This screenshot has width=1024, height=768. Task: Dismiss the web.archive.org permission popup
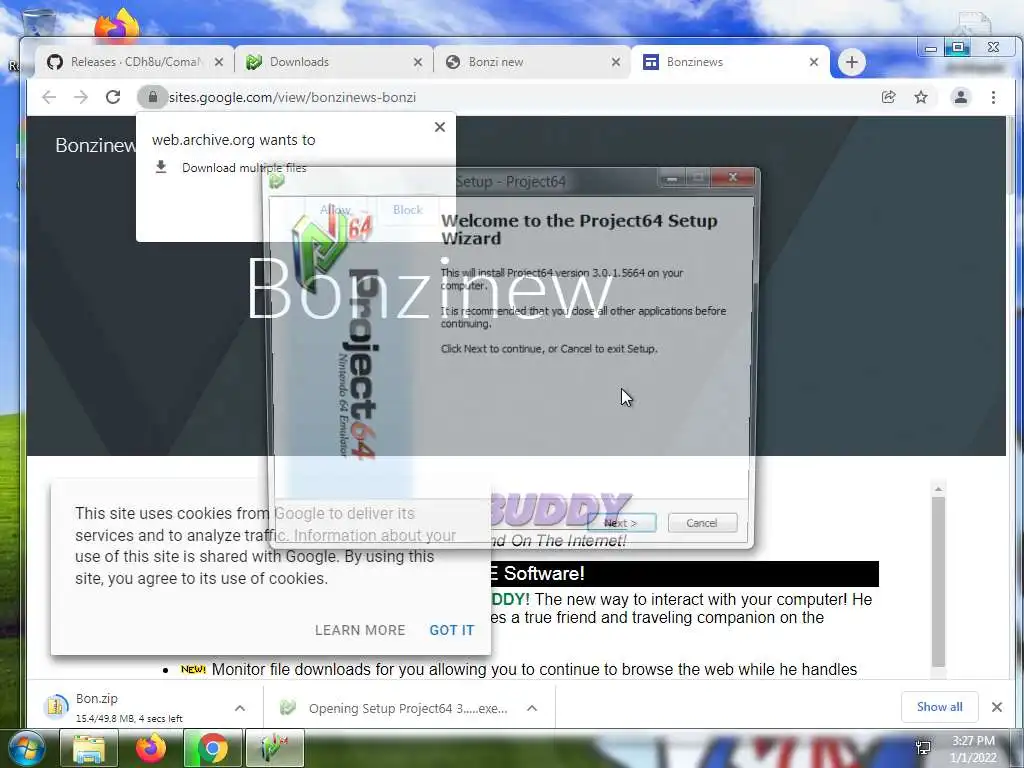[x=440, y=127]
